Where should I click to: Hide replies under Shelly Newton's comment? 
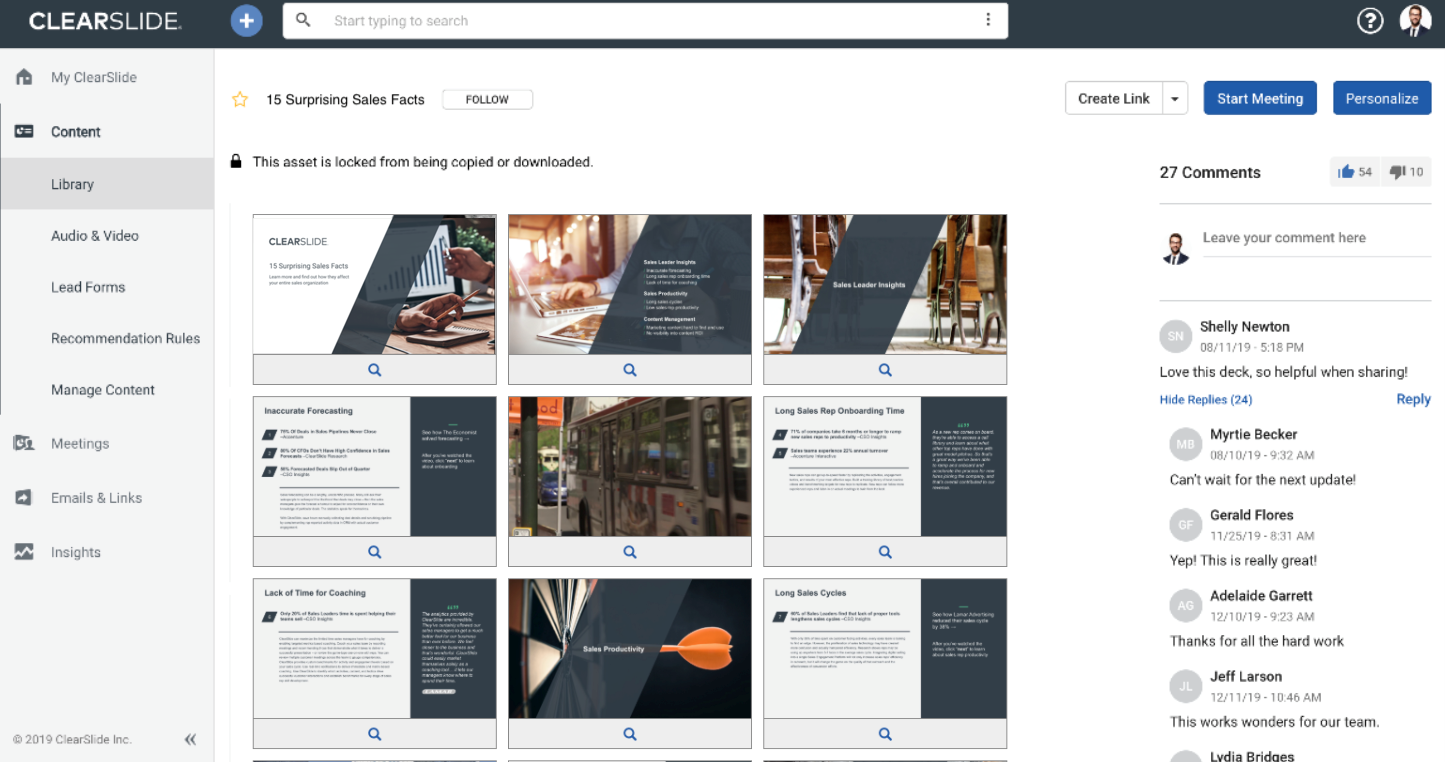(1205, 399)
